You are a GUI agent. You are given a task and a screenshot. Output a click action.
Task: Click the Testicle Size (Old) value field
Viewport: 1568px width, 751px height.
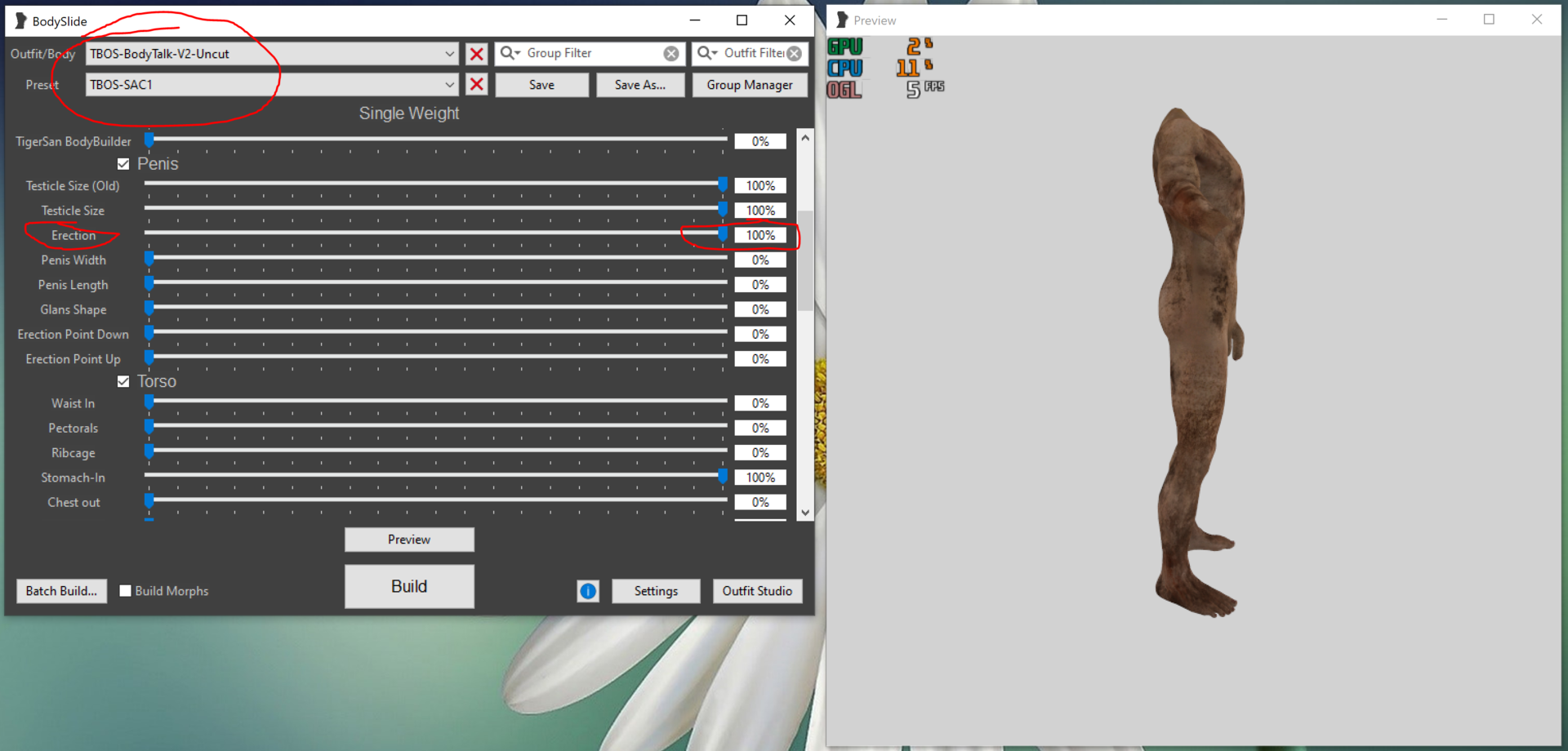point(760,186)
